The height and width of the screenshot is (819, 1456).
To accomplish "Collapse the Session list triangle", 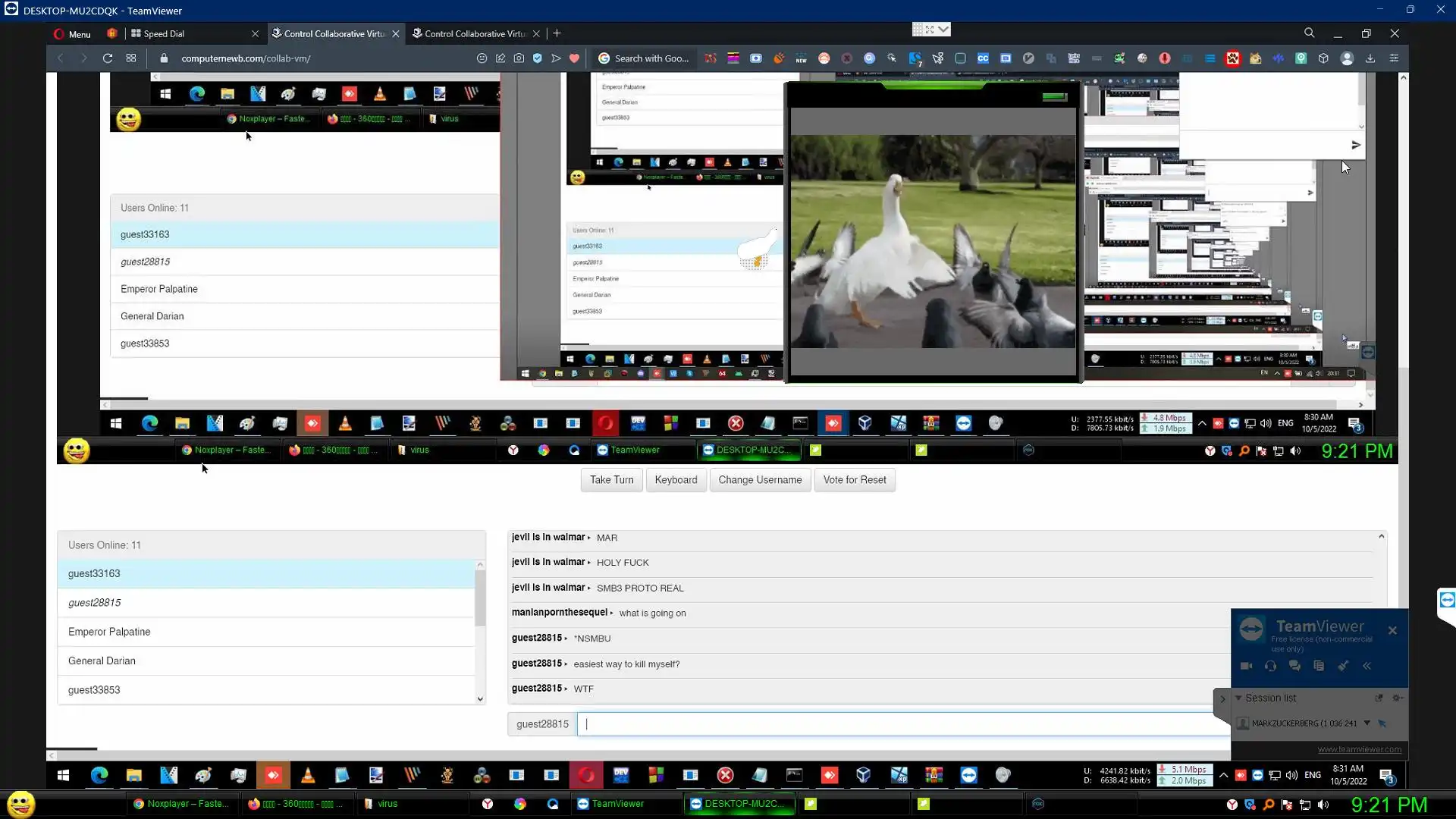I will click(x=1238, y=698).
